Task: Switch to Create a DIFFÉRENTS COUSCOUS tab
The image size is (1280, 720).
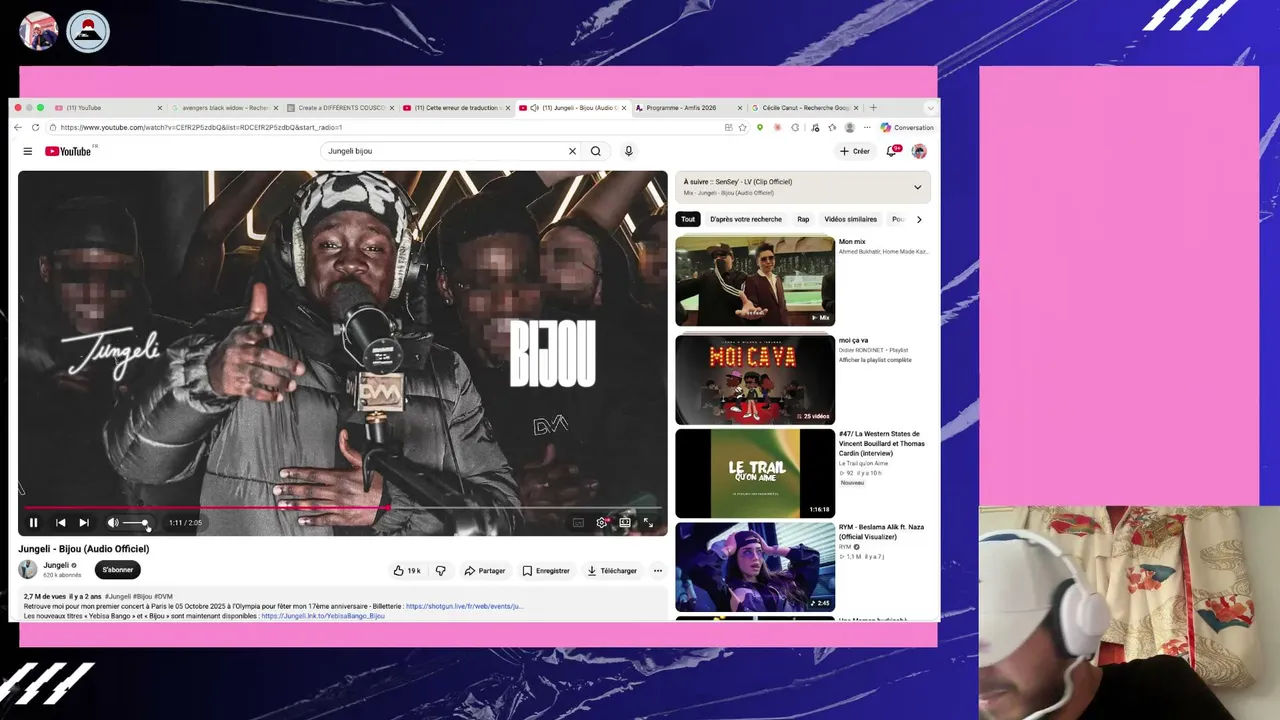Action: (341, 107)
